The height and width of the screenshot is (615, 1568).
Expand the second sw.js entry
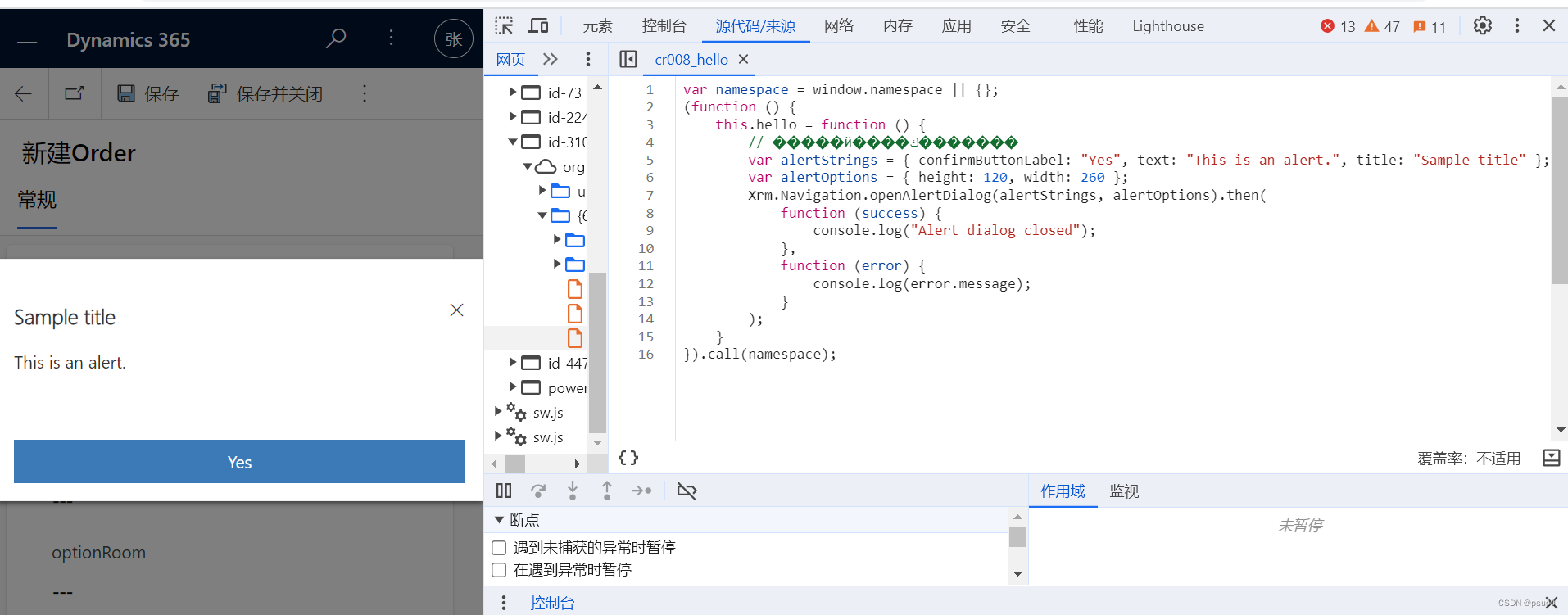tap(498, 436)
